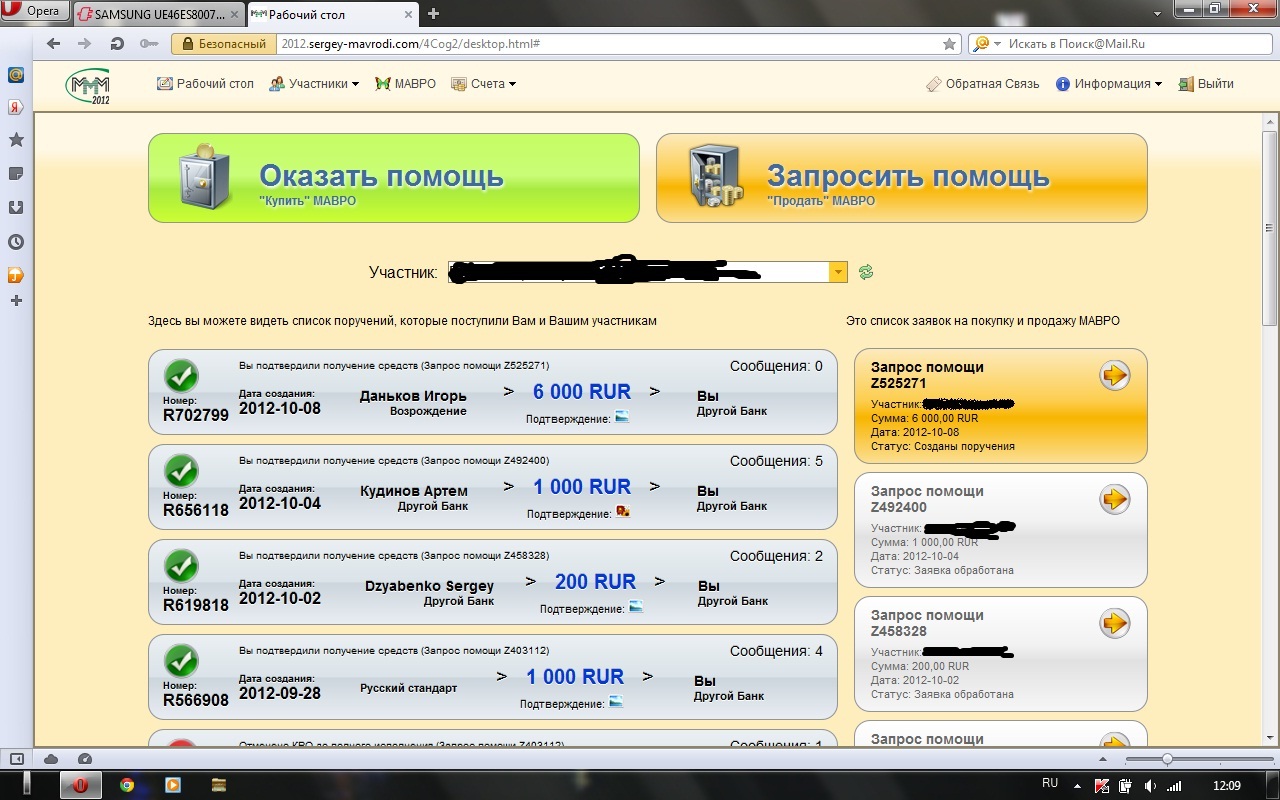Viewport: 1280px width, 800px height.
Task: Bookmark page with address bar star
Action: coord(949,44)
